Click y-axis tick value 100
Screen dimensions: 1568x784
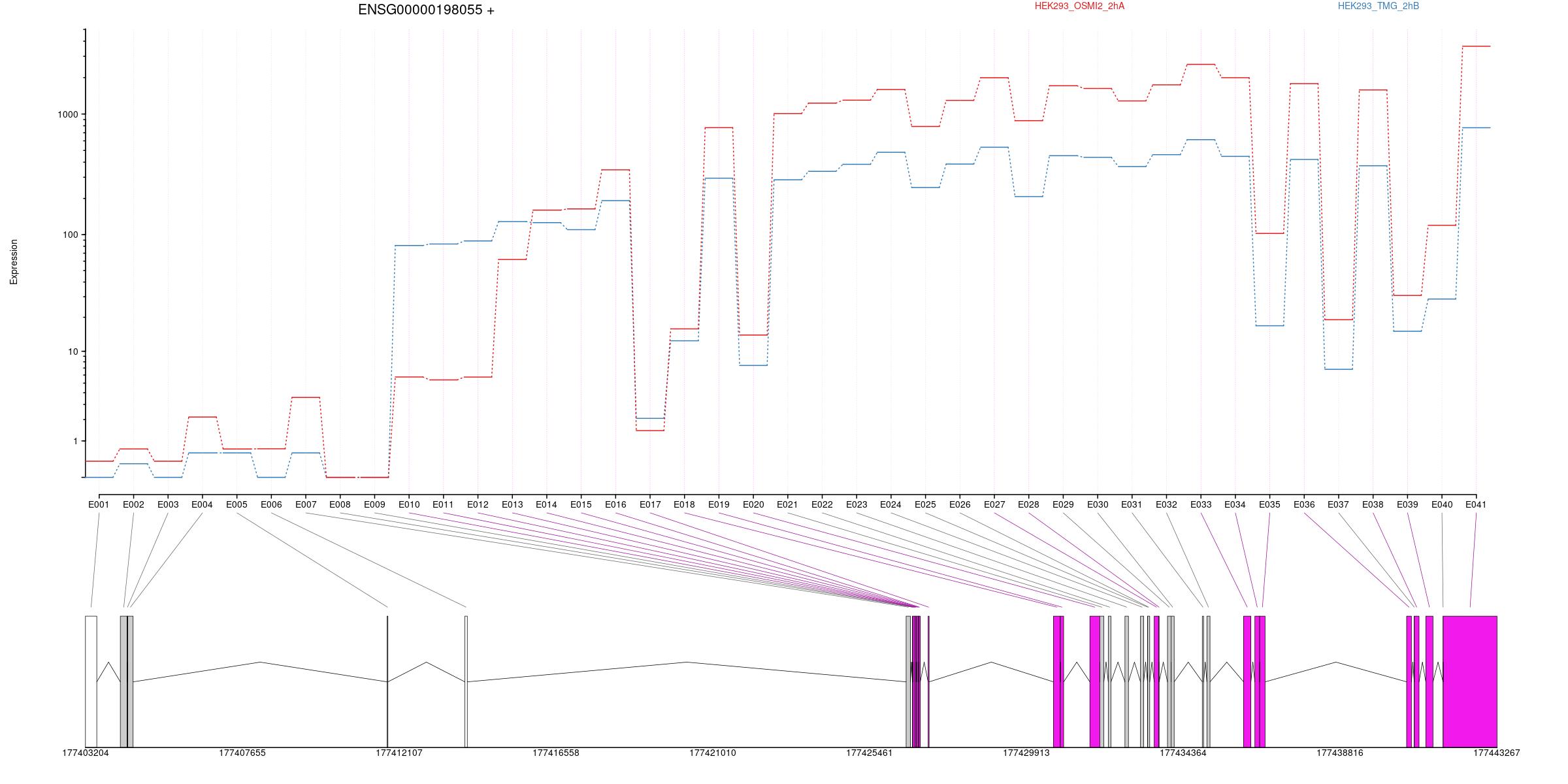pyautogui.click(x=71, y=235)
